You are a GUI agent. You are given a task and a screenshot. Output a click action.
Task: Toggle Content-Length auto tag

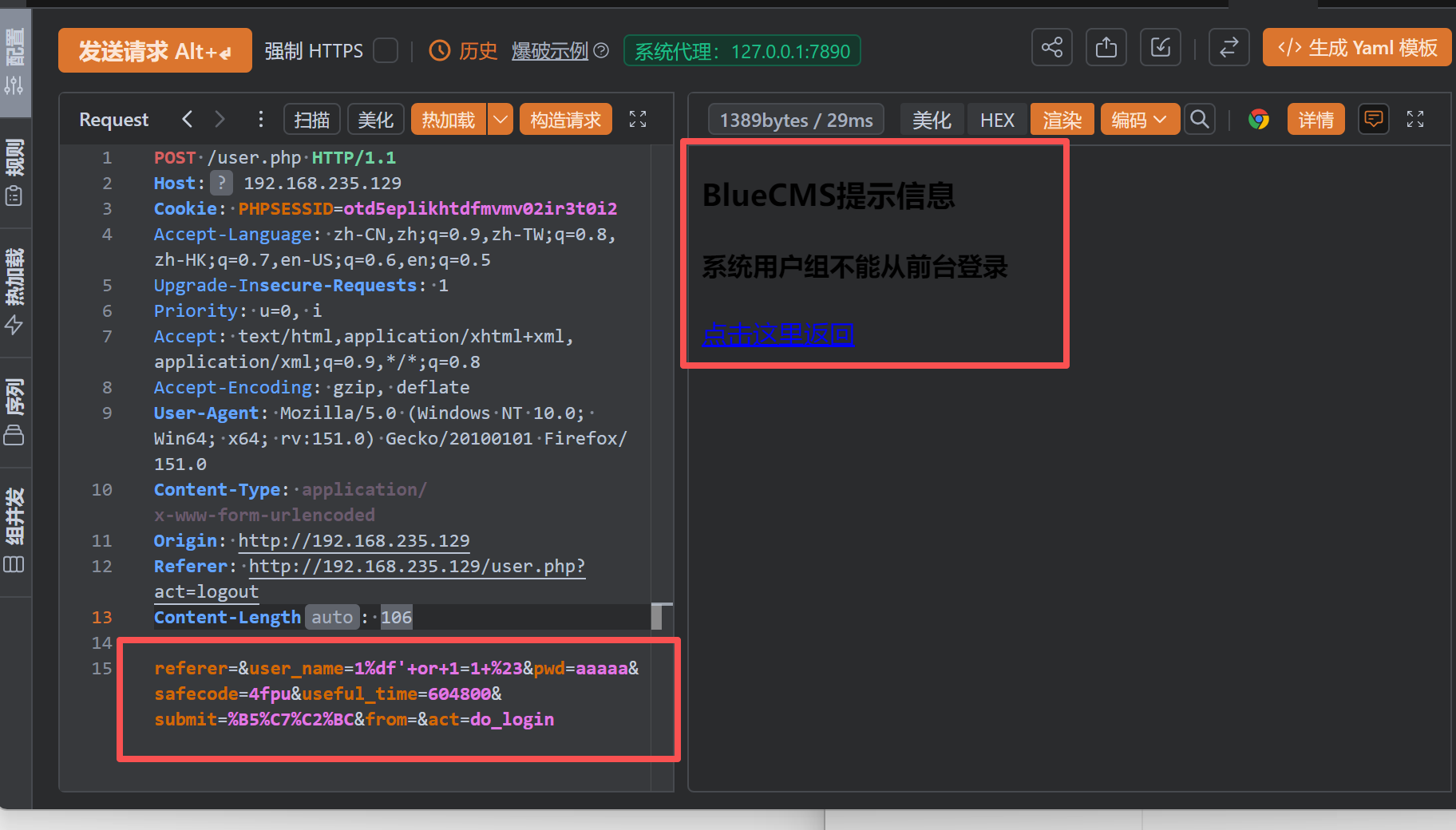(x=332, y=617)
